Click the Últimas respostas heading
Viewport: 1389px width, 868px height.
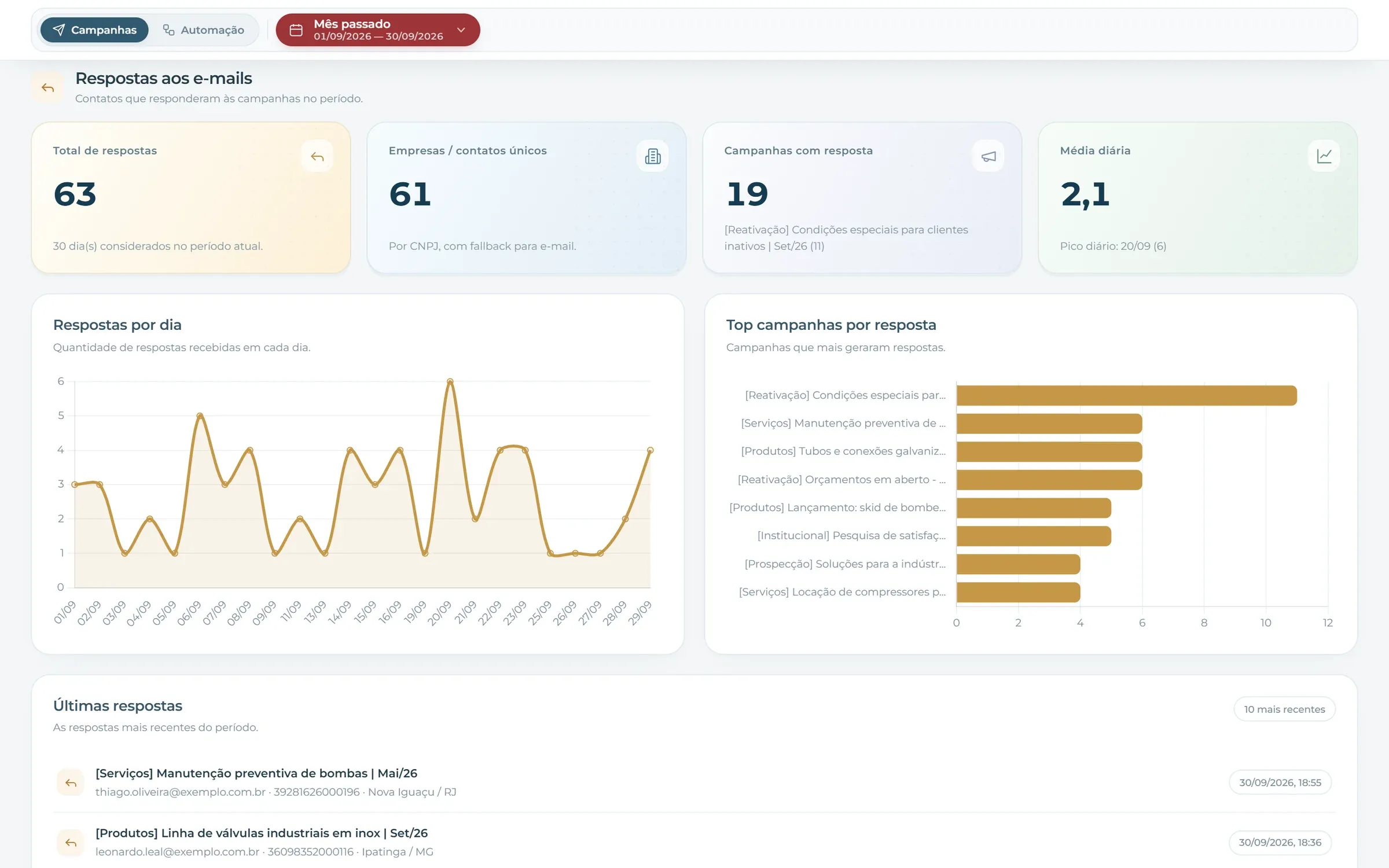click(117, 705)
